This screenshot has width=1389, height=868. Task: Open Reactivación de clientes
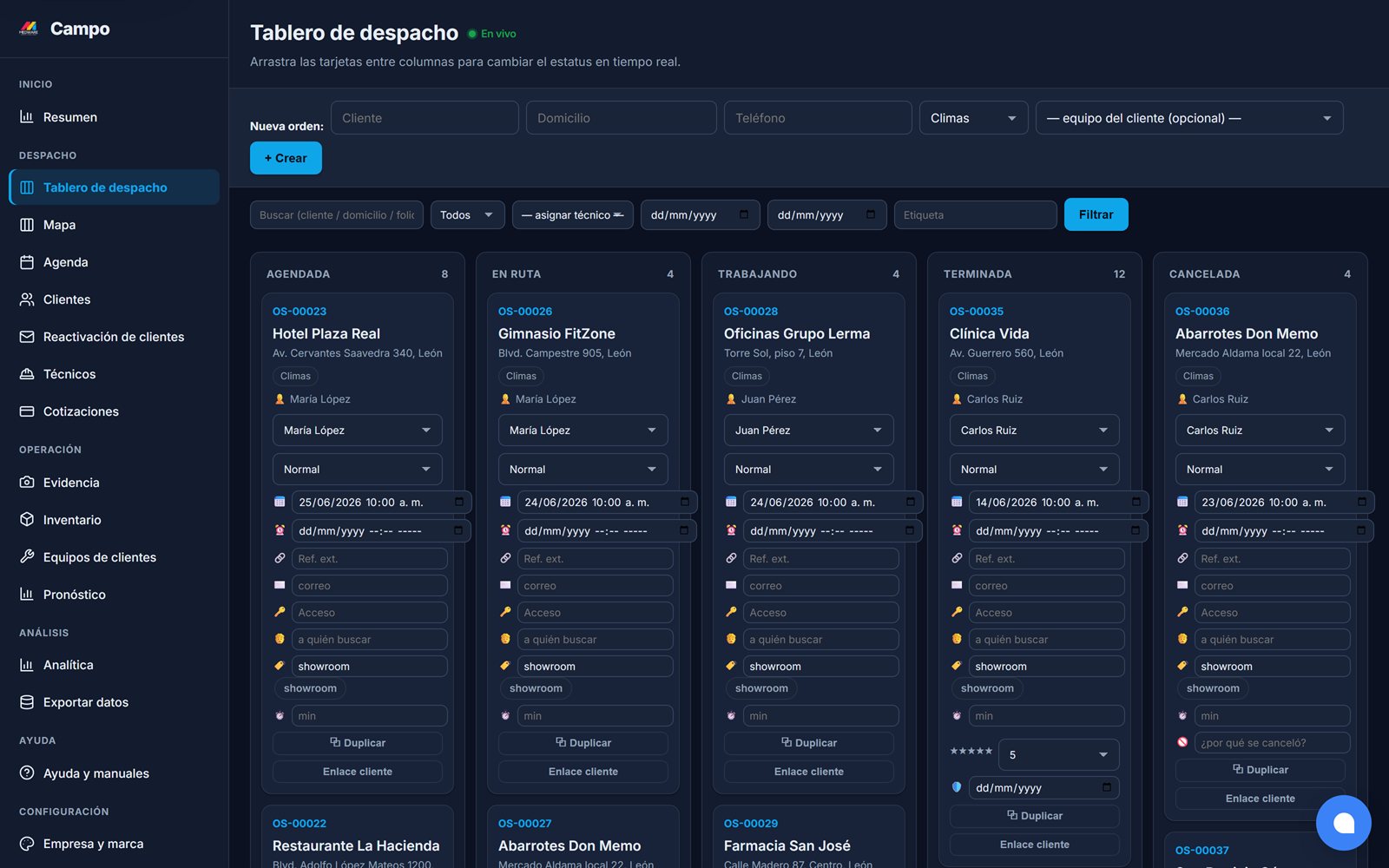114,337
